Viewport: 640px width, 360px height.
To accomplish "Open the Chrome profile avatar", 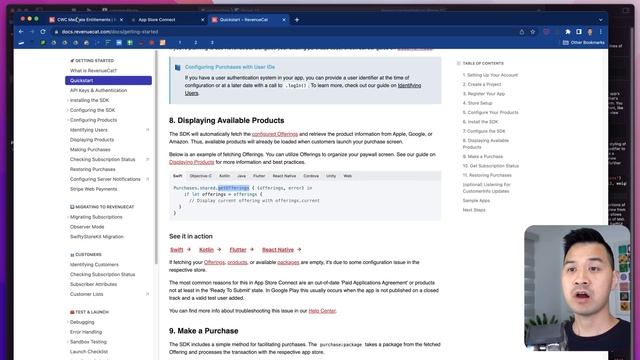I will (x=590, y=31).
